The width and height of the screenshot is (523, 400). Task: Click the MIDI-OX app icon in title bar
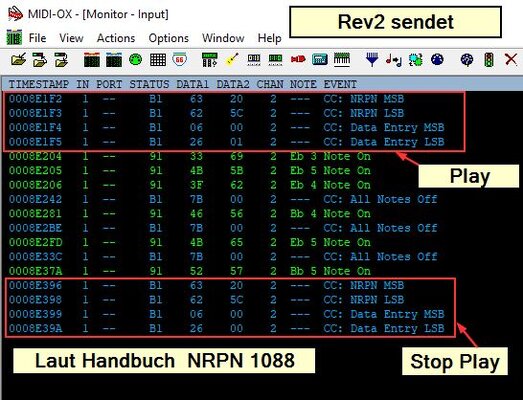15,14
